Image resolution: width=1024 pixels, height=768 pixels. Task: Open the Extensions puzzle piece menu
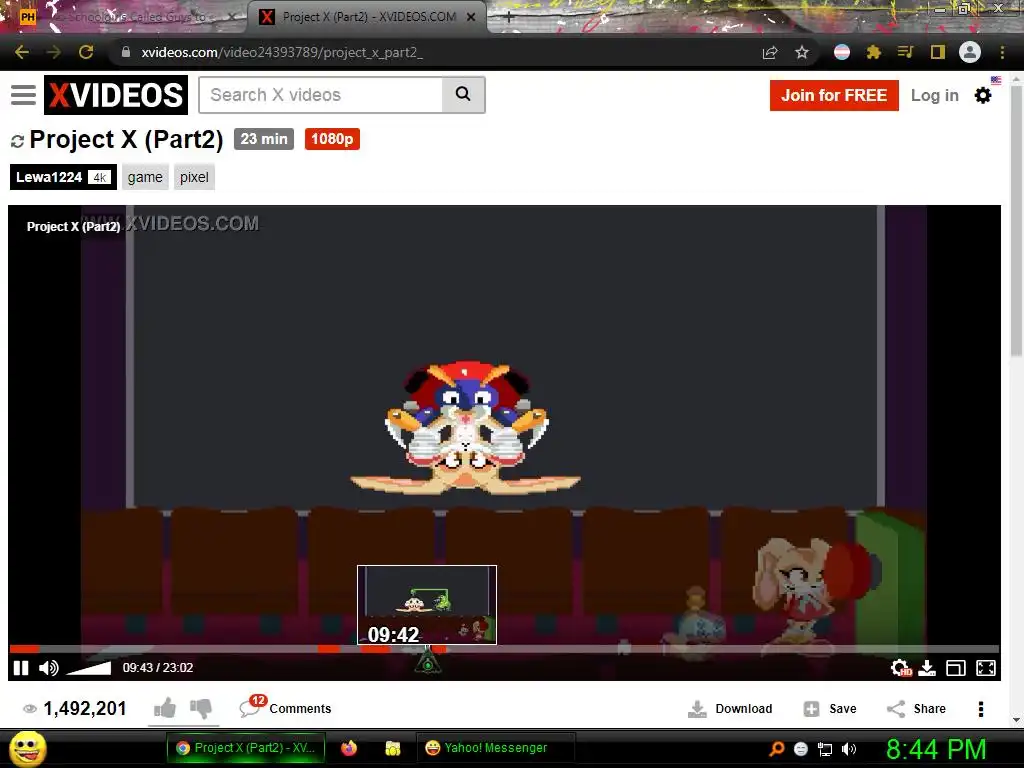(874, 52)
